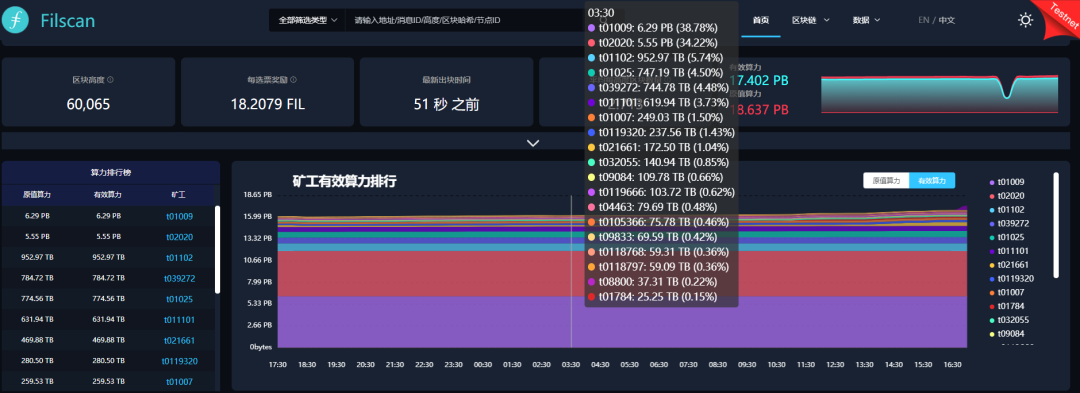Select 原值算力 chart toggle

(x=886, y=180)
